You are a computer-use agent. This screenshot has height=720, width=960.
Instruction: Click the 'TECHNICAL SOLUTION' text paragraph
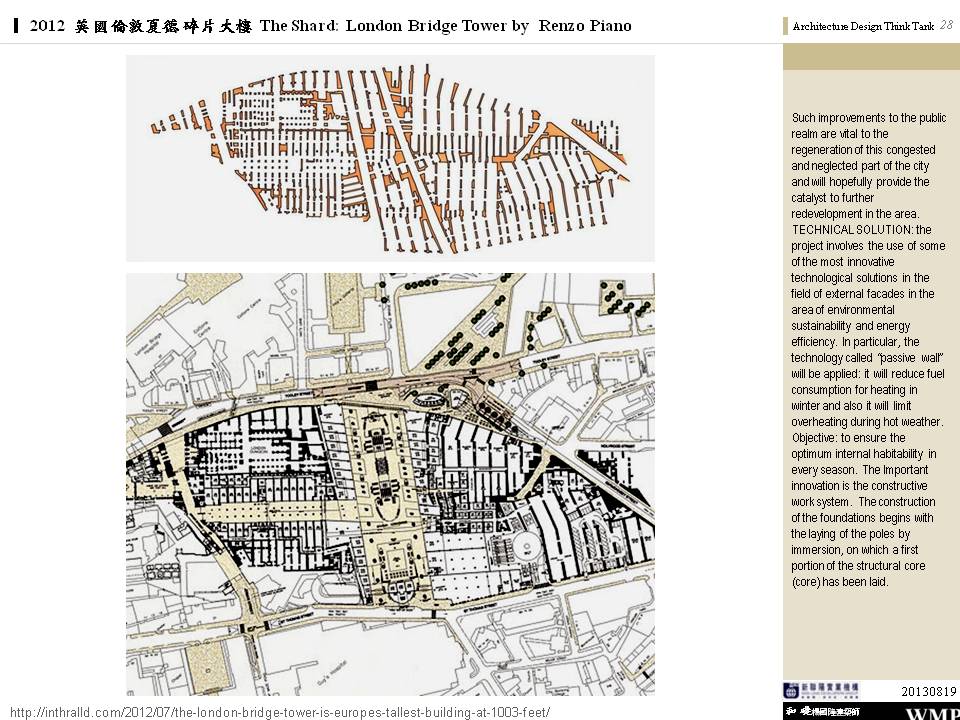[x=861, y=229]
